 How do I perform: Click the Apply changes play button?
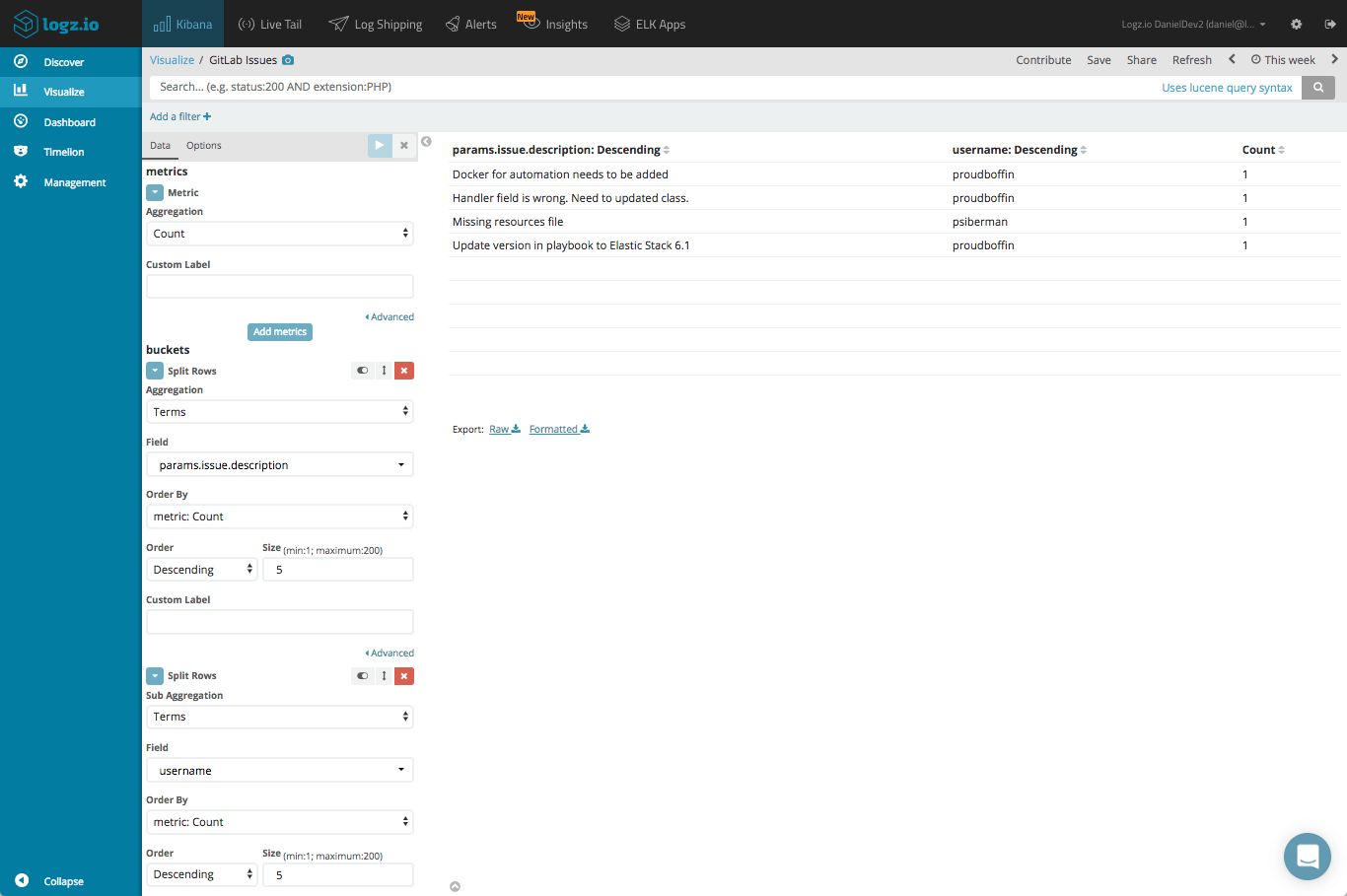tap(380, 146)
